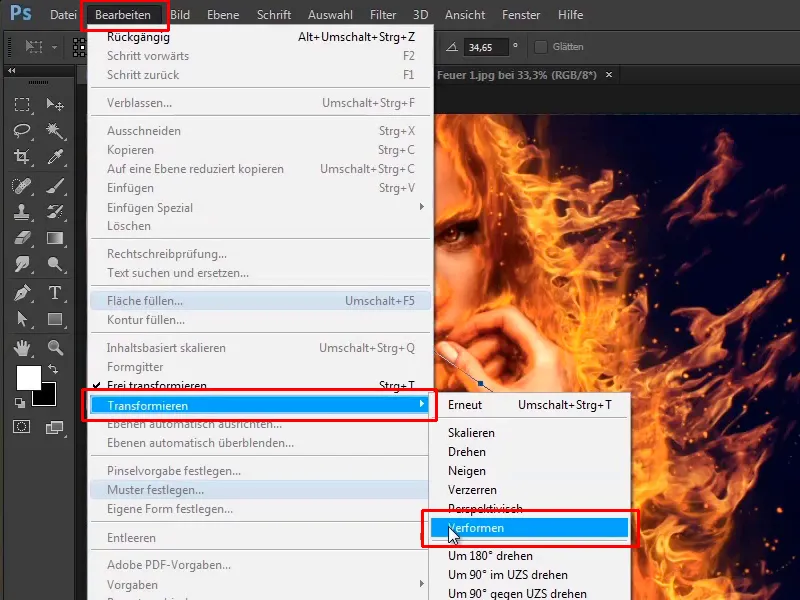Swap foreground and background colors icon
This screenshot has height=600, width=800.
click(53, 368)
